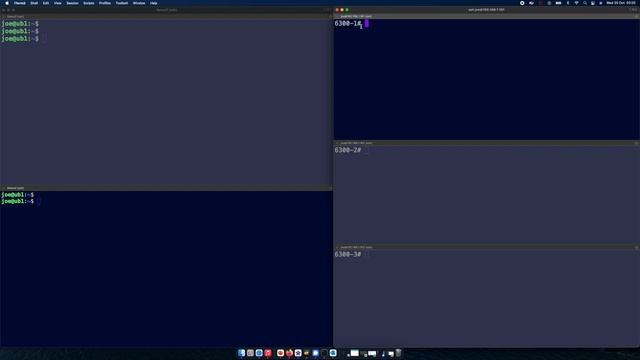Focus the 6300-2# terminal pane prompt
The height and width of the screenshot is (360, 640).
(348, 150)
